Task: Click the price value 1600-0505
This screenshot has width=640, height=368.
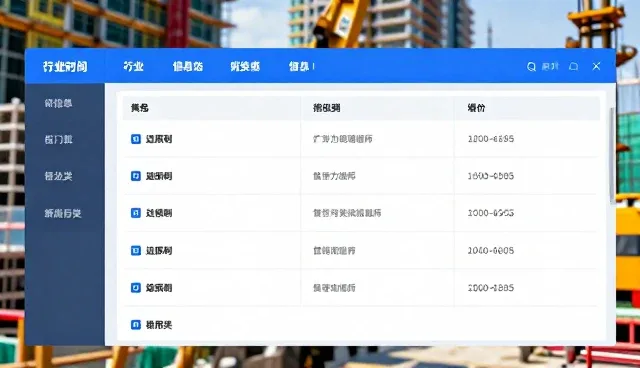Action: [x=491, y=176]
